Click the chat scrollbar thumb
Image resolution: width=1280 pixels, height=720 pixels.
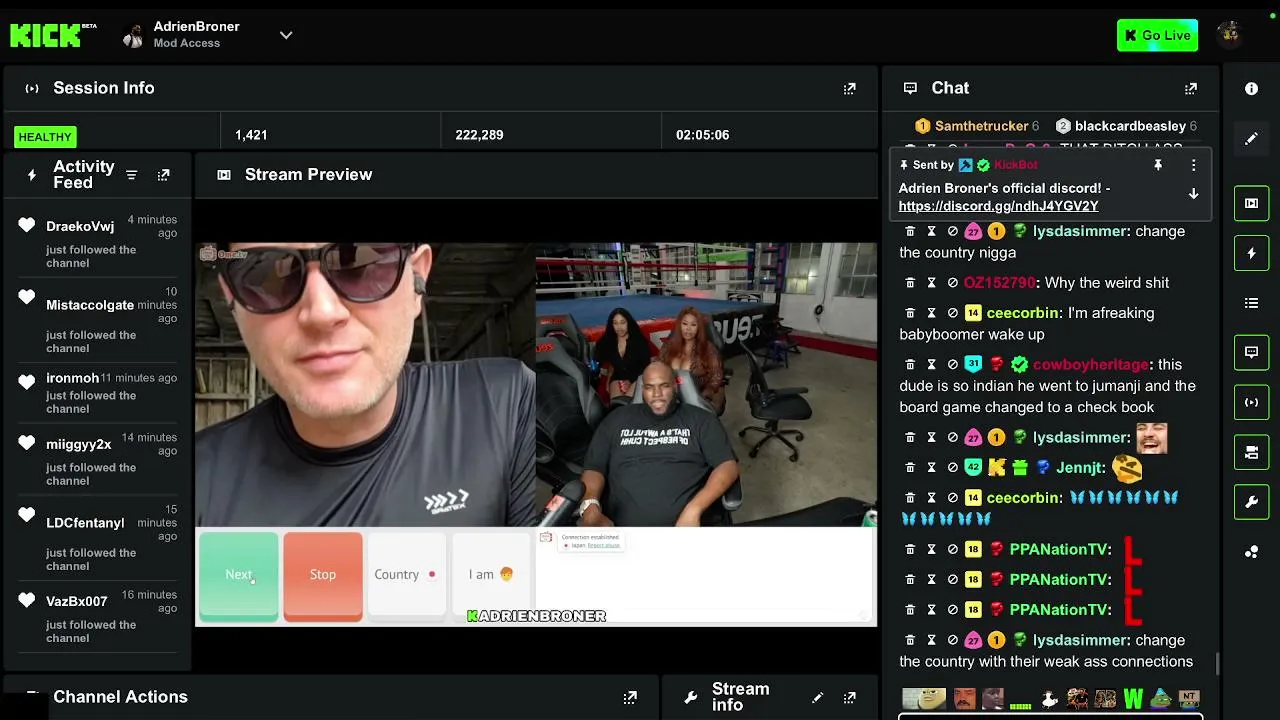(1216, 664)
